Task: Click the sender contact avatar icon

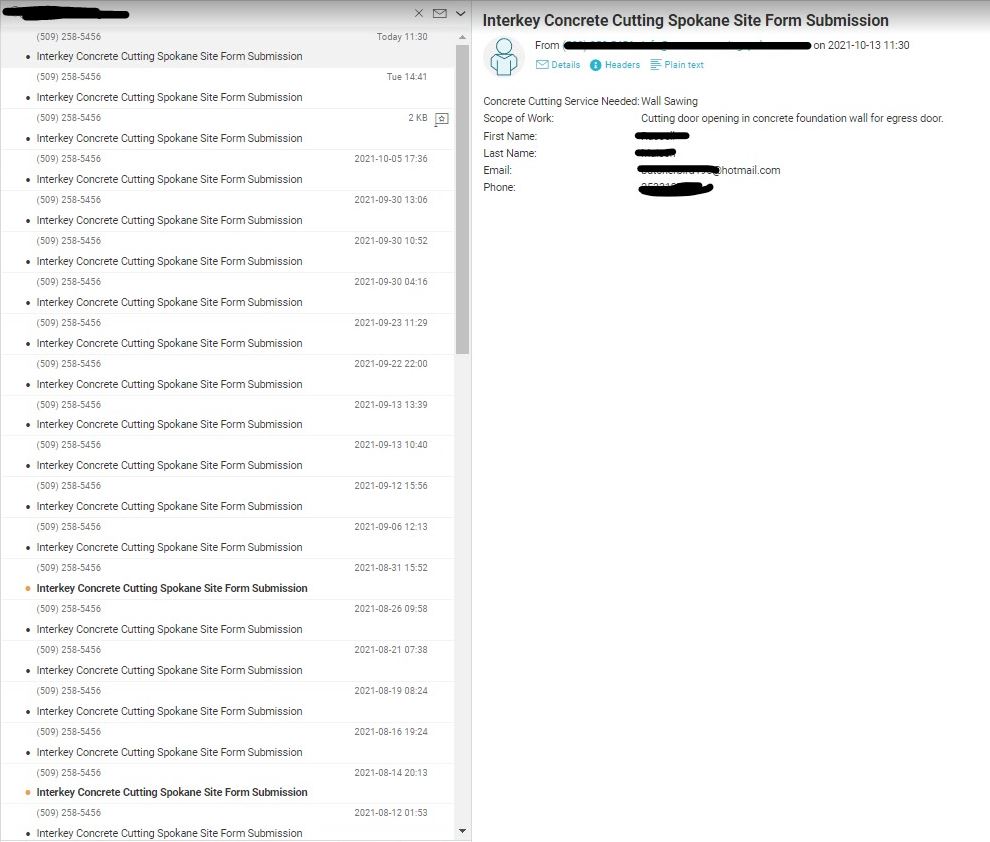Action: click(x=504, y=57)
